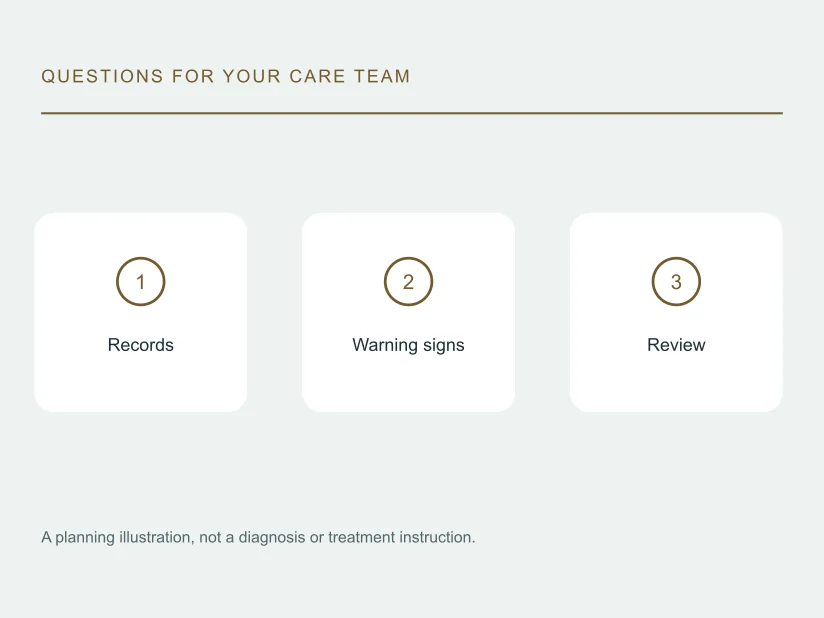
Task: Click the word signs in middle card
Action: pyautogui.click(x=444, y=346)
